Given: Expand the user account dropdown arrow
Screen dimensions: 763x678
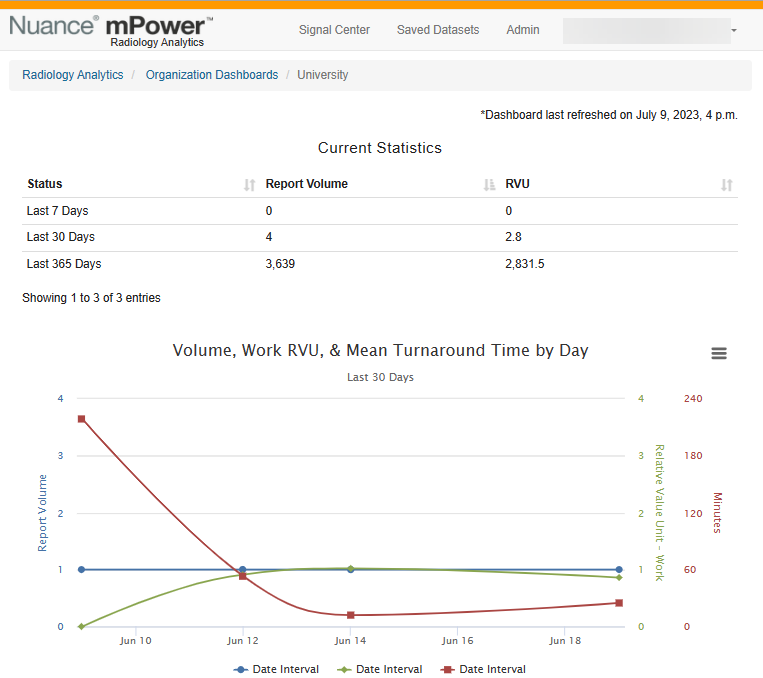Looking at the screenshot, I should [x=734, y=30].
